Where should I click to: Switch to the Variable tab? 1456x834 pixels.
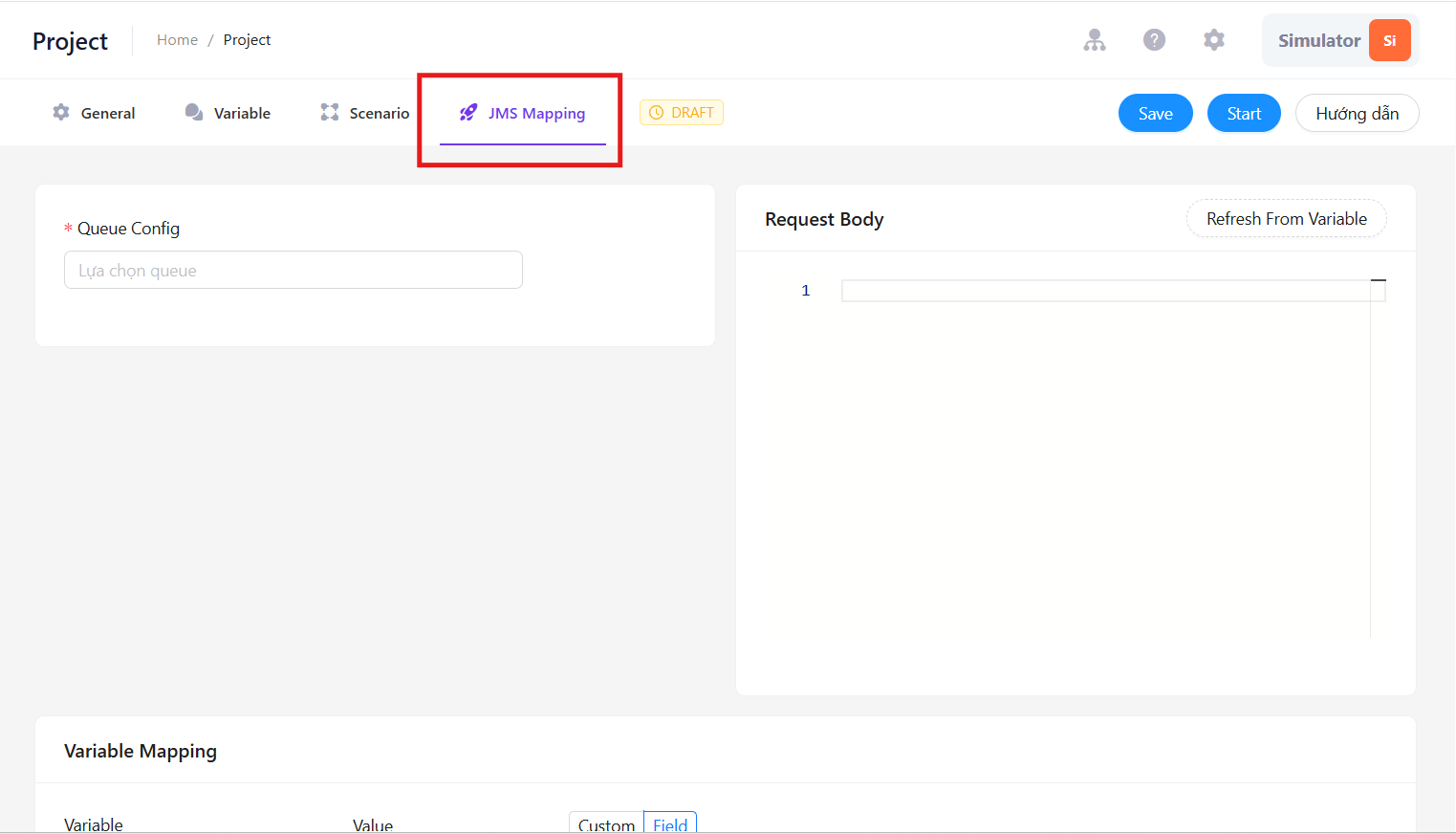[228, 113]
